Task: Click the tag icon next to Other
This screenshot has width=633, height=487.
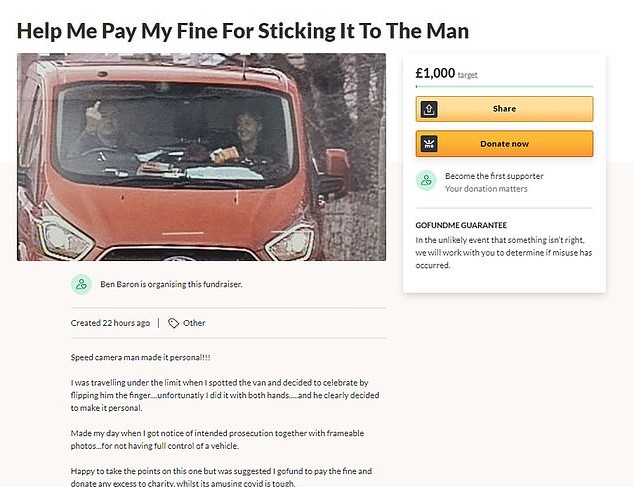Action: [173, 323]
